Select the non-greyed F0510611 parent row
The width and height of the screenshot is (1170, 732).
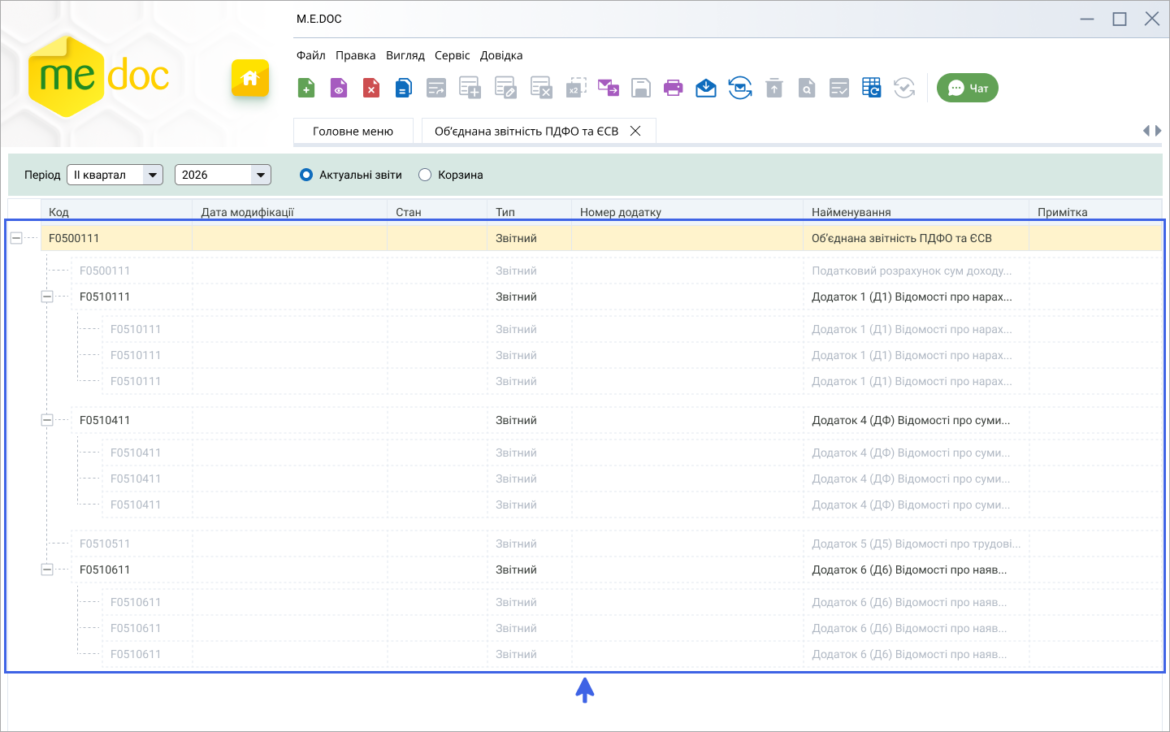click(616, 569)
